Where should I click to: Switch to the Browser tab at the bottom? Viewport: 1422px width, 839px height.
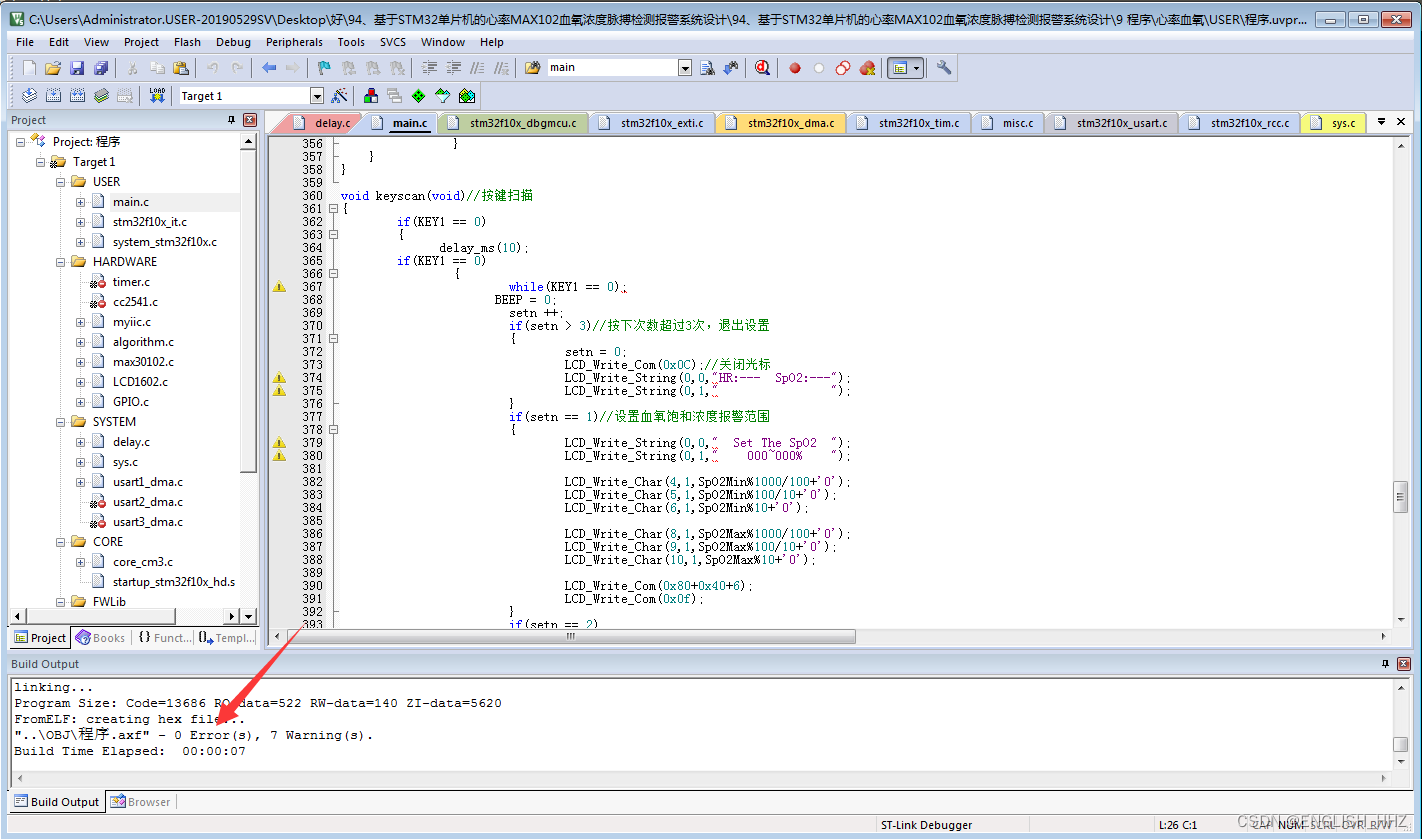click(140, 802)
